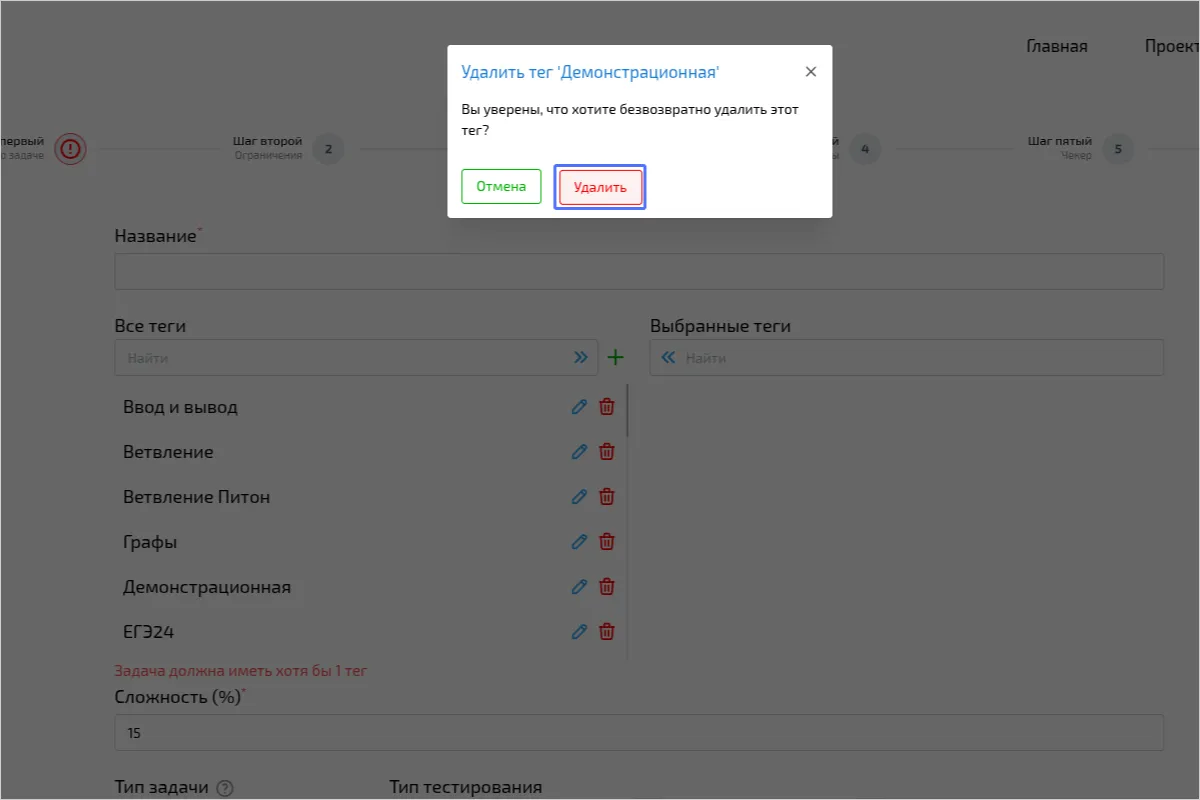Image resolution: width=1200 pixels, height=800 pixels.
Task: Edit the 'ЕГЭ24' tag with pencil icon
Action: tap(579, 631)
